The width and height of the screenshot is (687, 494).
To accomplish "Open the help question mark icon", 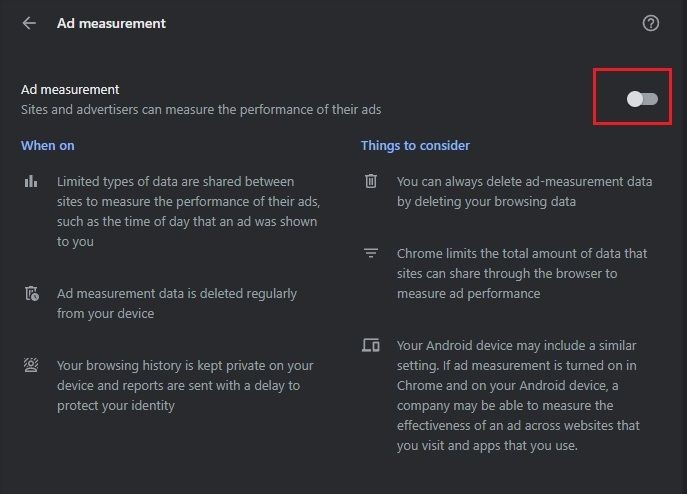I will pos(651,23).
